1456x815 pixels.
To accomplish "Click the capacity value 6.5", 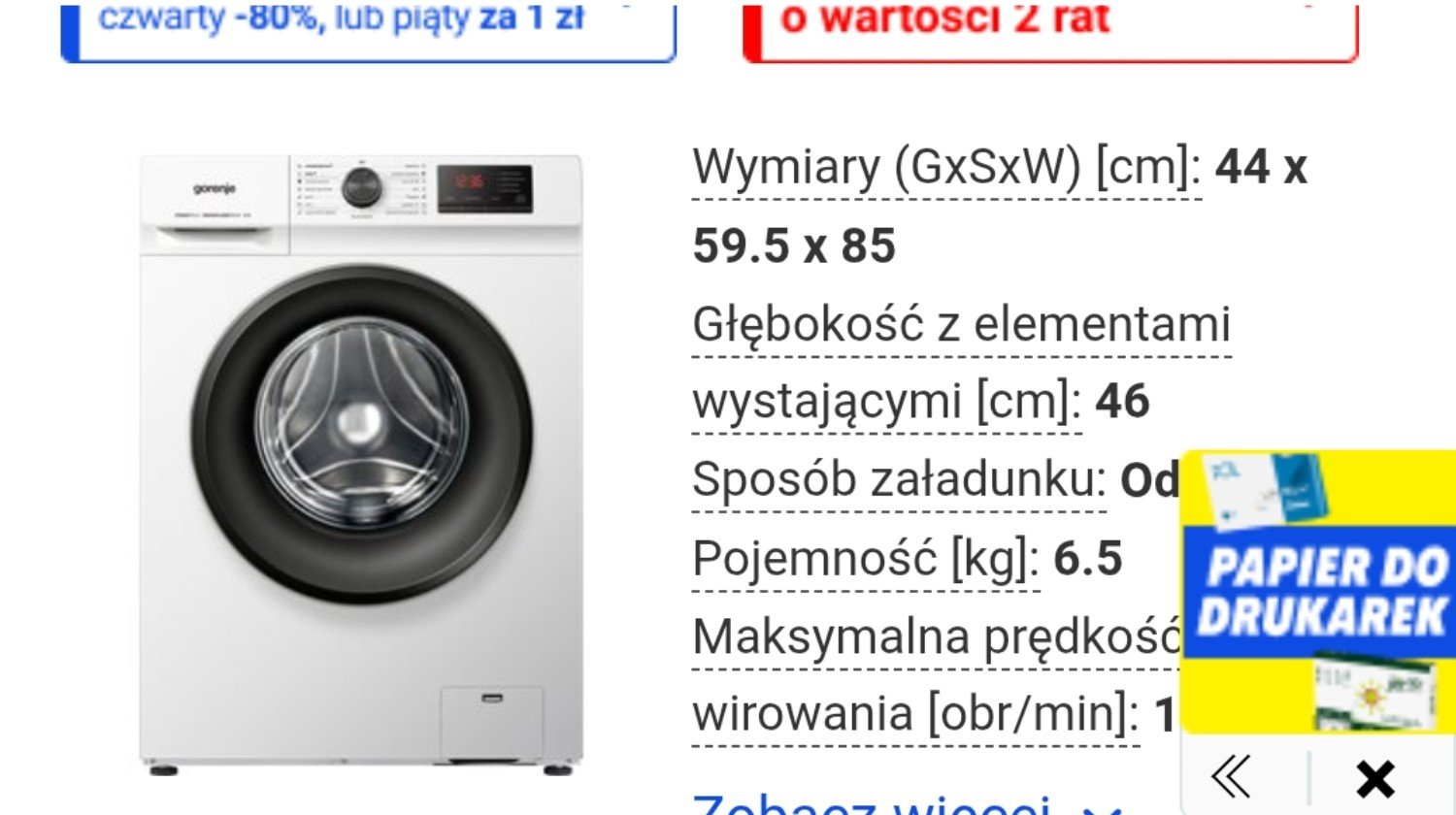I will [x=1088, y=559].
